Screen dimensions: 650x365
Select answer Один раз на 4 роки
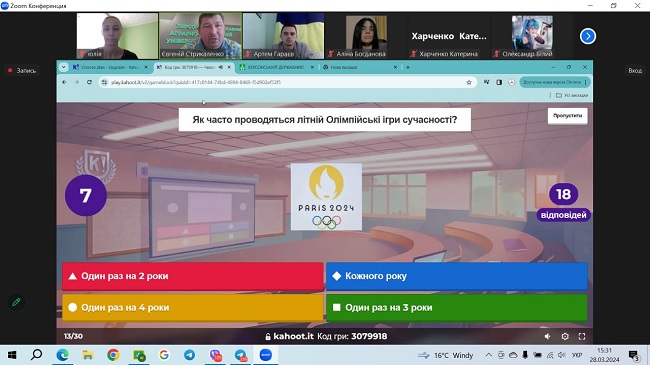point(193,307)
